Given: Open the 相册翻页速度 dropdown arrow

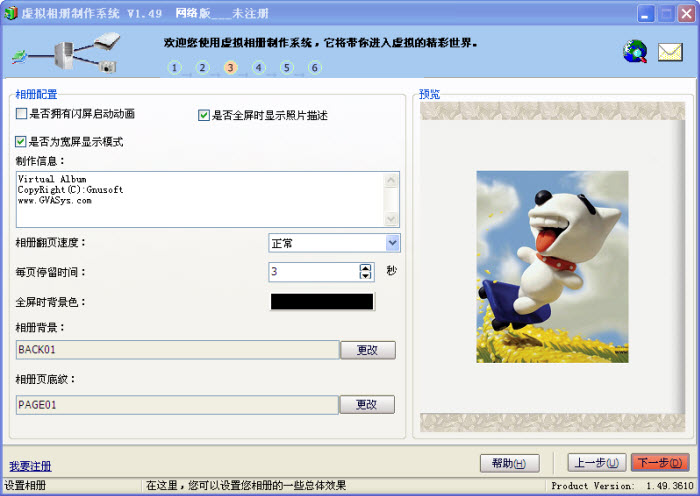Looking at the screenshot, I should pyautogui.click(x=392, y=243).
